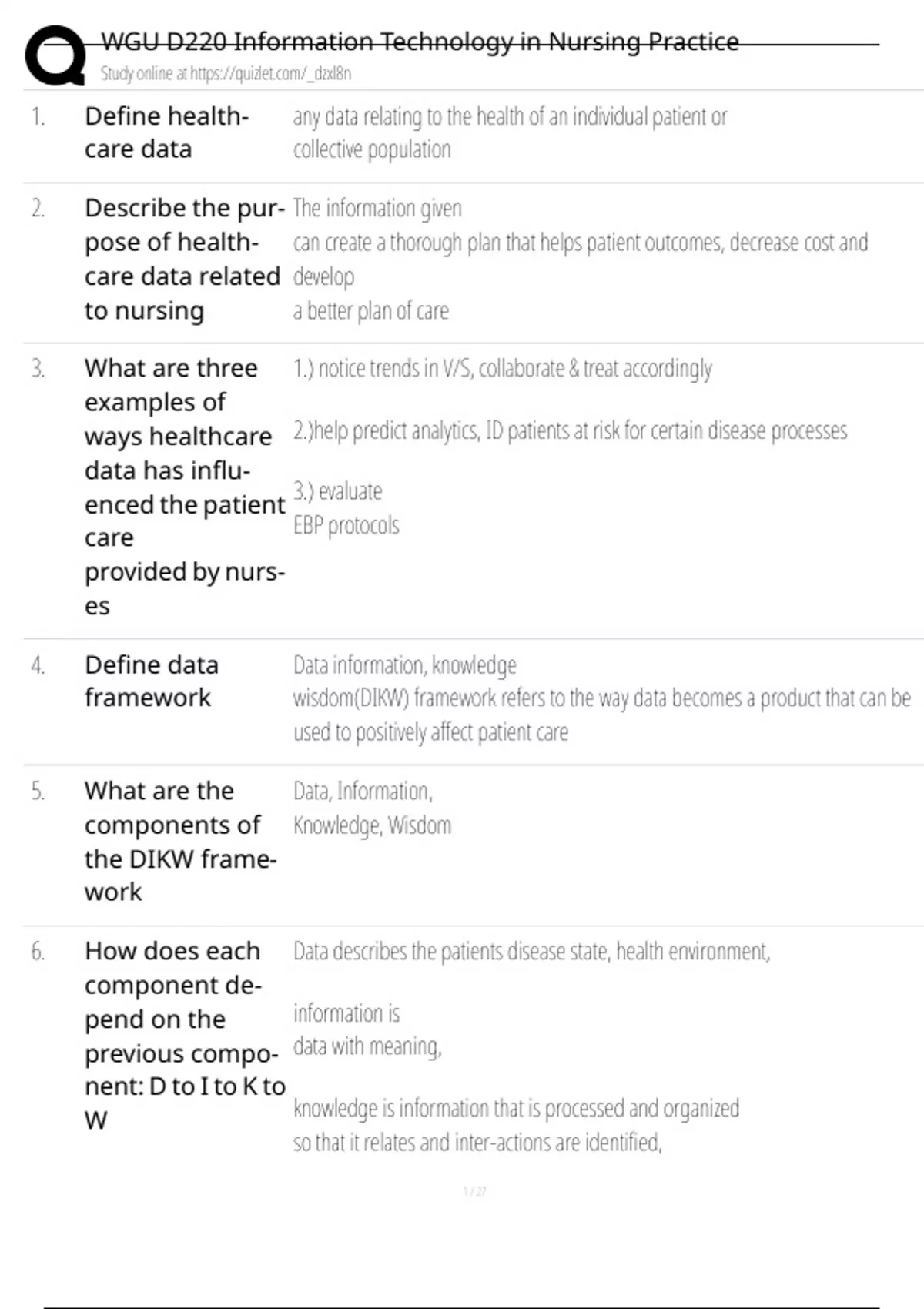Click the DIKW framework definition text
Viewport: 924px width, 1309px height.
(601, 698)
